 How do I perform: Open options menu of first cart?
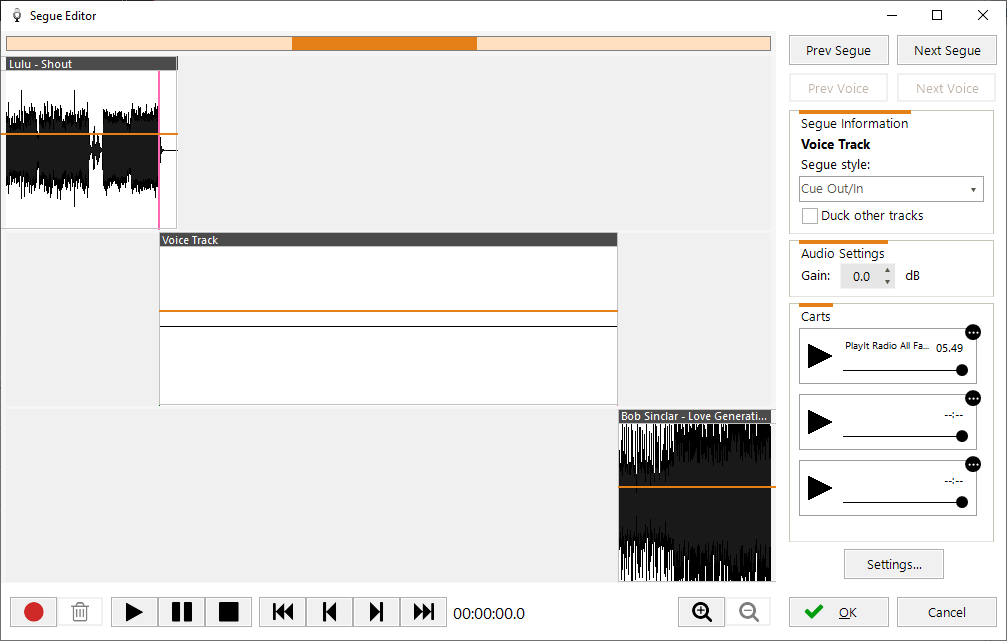click(973, 332)
